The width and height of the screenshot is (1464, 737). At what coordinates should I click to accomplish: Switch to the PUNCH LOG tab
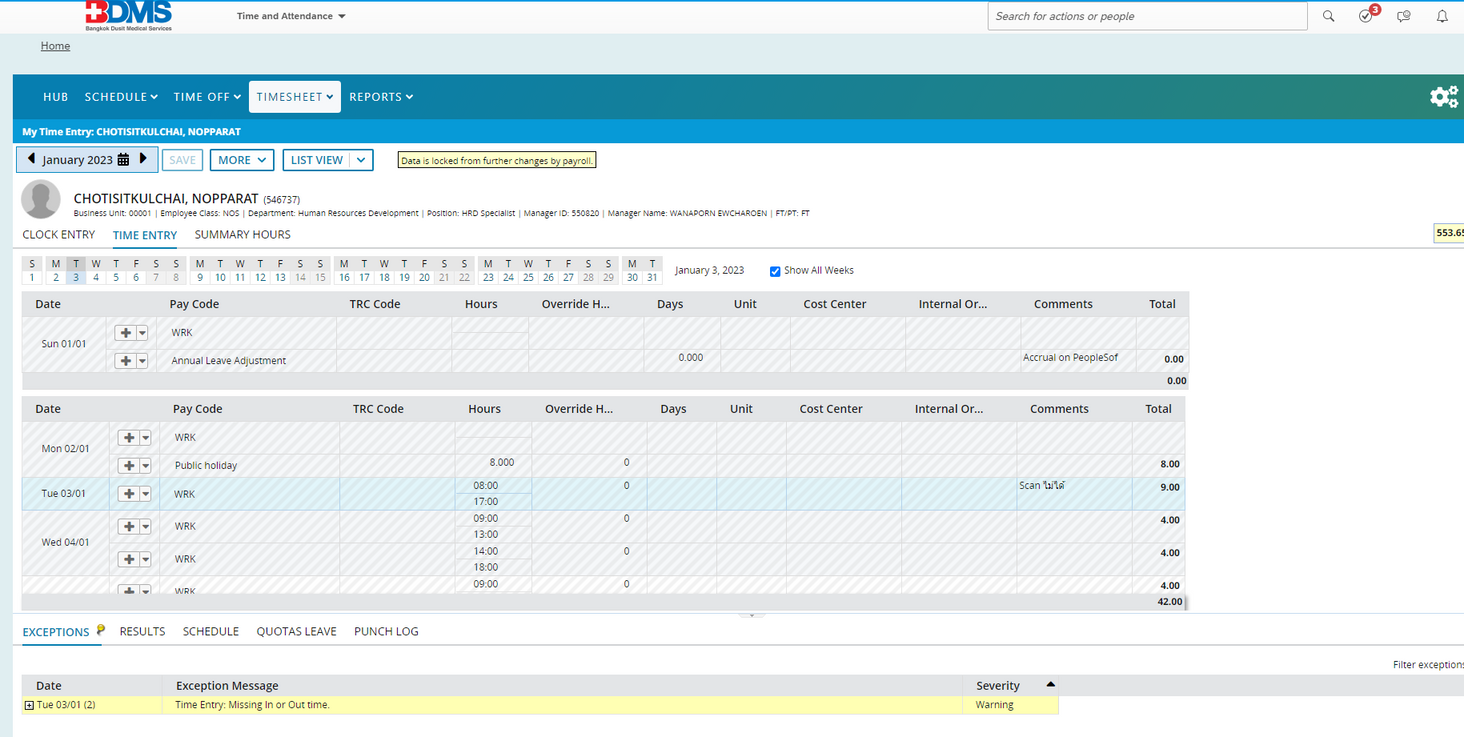pyautogui.click(x=386, y=631)
